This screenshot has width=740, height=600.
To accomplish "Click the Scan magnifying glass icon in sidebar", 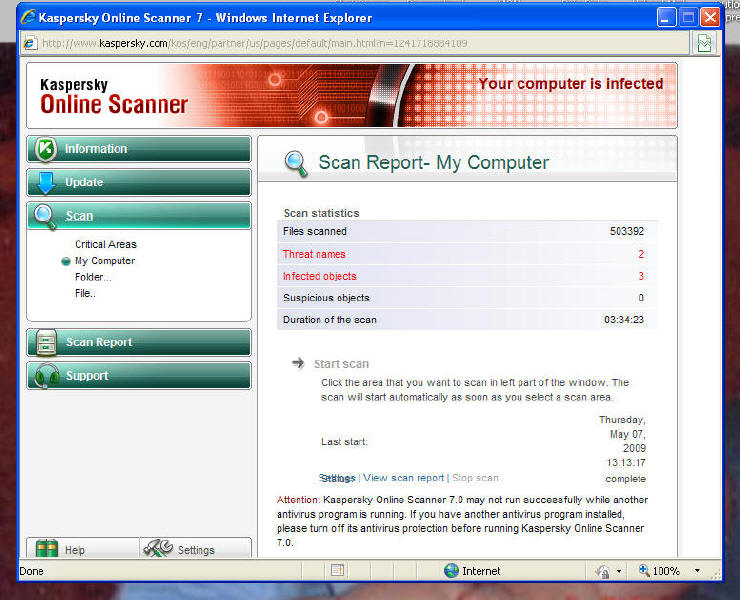I will point(45,216).
